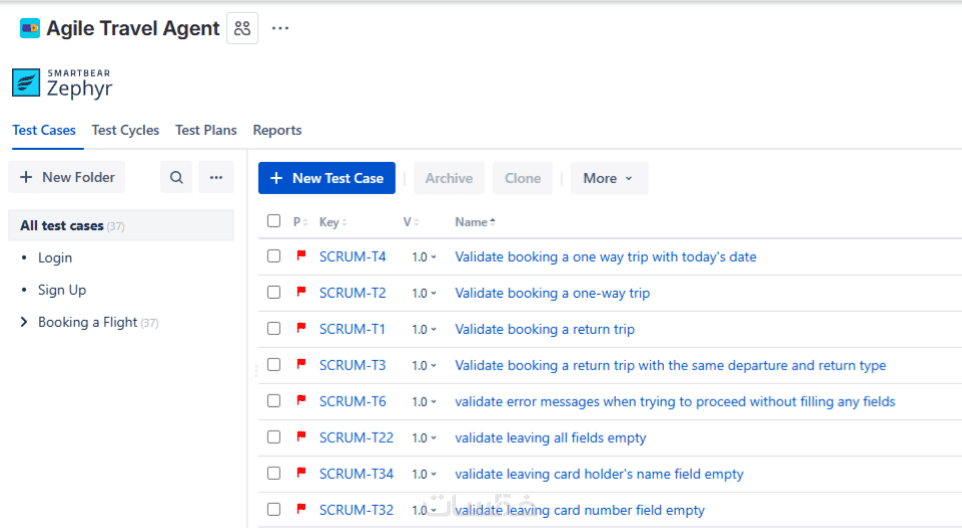The width and height of the screenshot is (962, 528).
Task: Check the box for SCRUM-T2
Action: [274, 293]
